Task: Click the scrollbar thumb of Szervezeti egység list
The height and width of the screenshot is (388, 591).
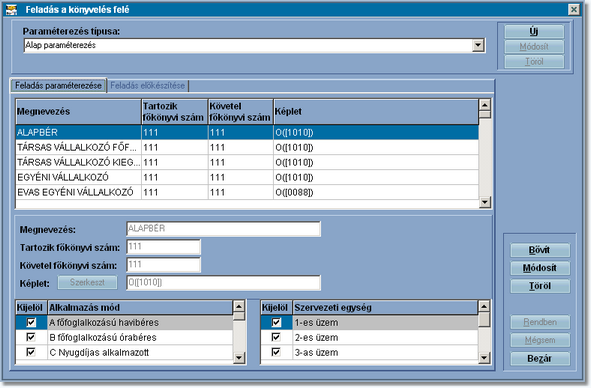Action: 484,319
